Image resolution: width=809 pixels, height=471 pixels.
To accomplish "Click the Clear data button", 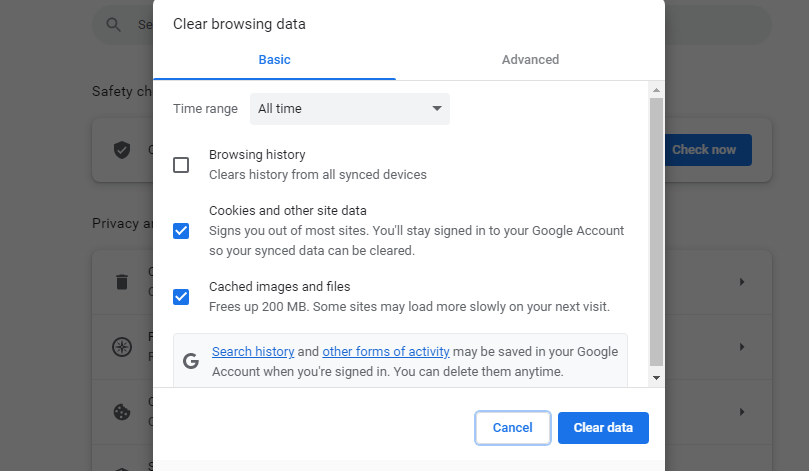I will tap(603, 428).
